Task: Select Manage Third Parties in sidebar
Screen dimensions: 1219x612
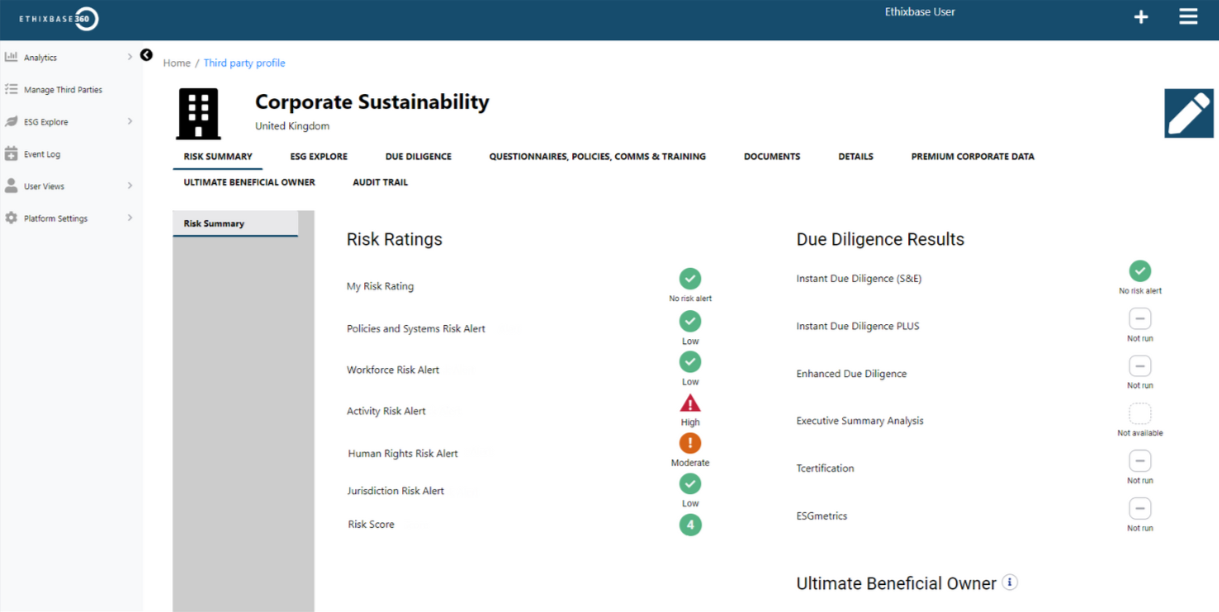Action: (62, 90)
